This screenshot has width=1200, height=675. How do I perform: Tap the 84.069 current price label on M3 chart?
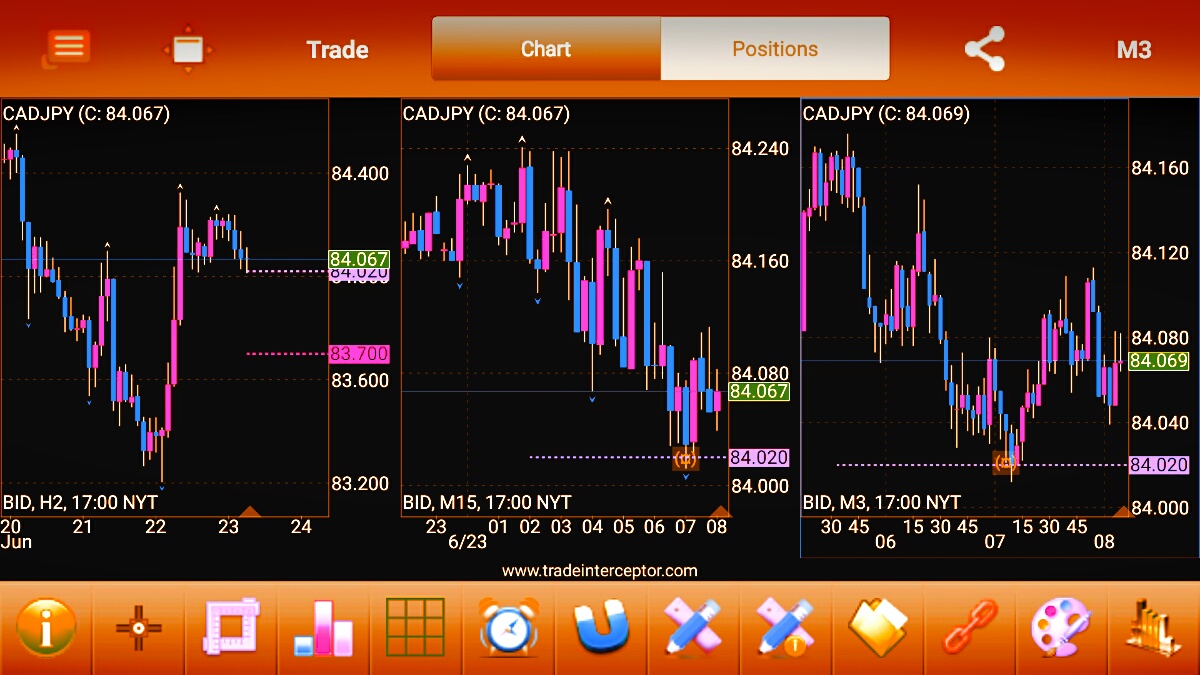(x=1159, y=361)
